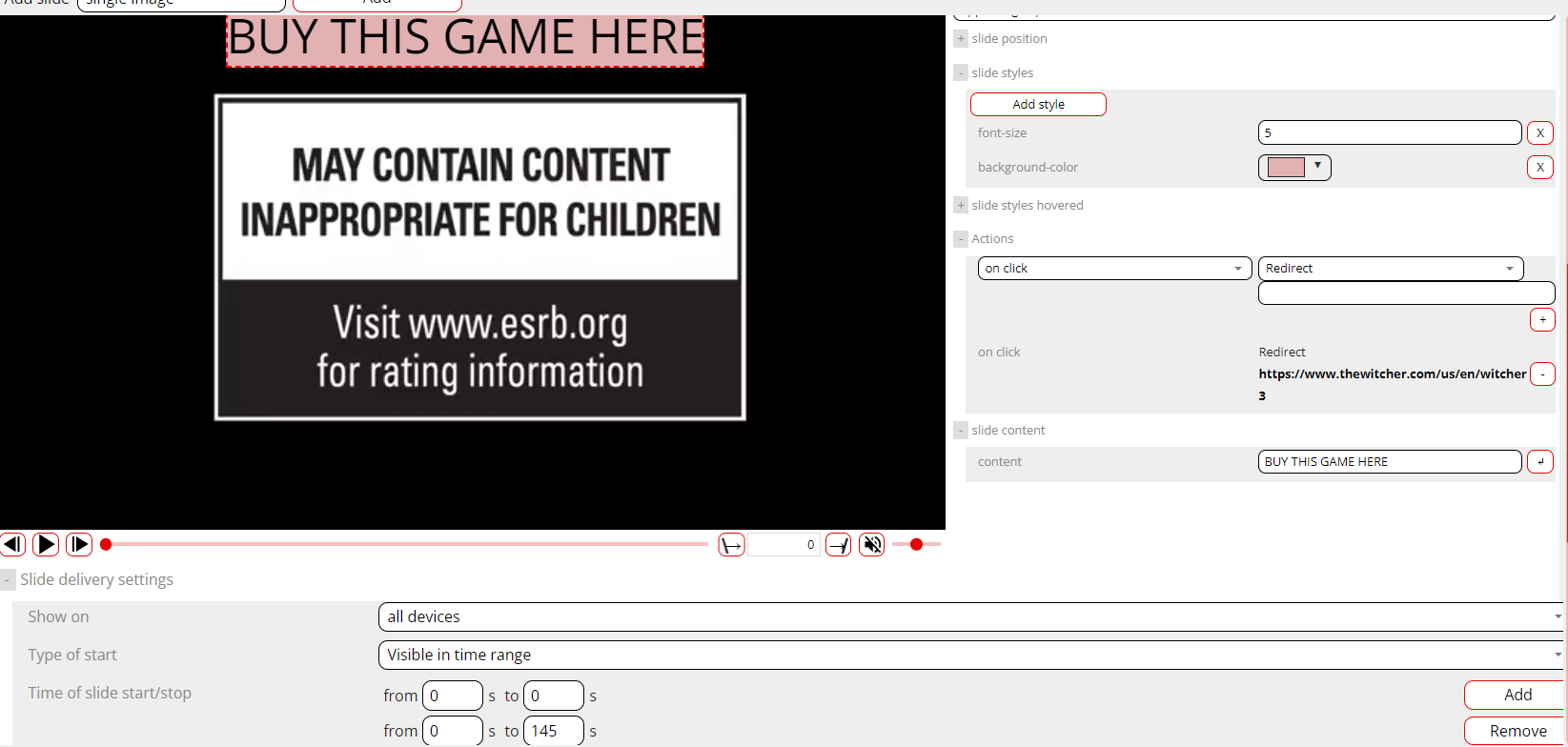Image resolution: width=1568 pixels, height=747 pixels.
Task: Expand slide styles hovered section
Action: [x=961, y=206]
